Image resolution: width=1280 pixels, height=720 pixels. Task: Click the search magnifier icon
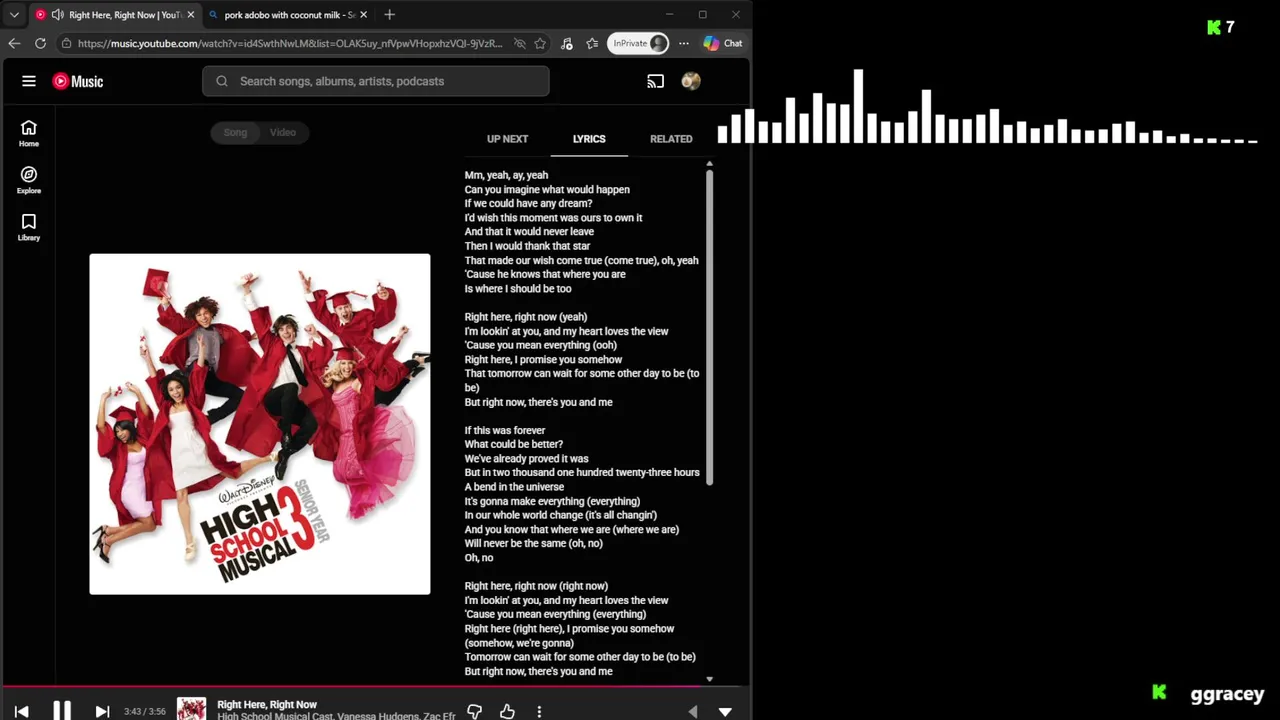click(x=222, y=81)
